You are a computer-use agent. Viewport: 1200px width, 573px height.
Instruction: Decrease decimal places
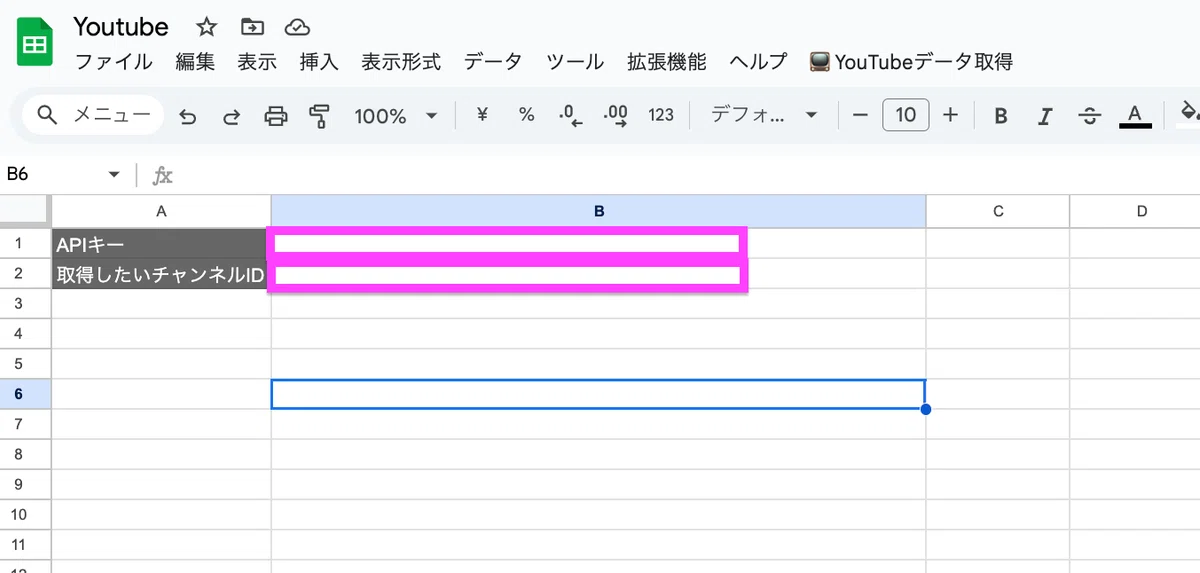[570, 116]
